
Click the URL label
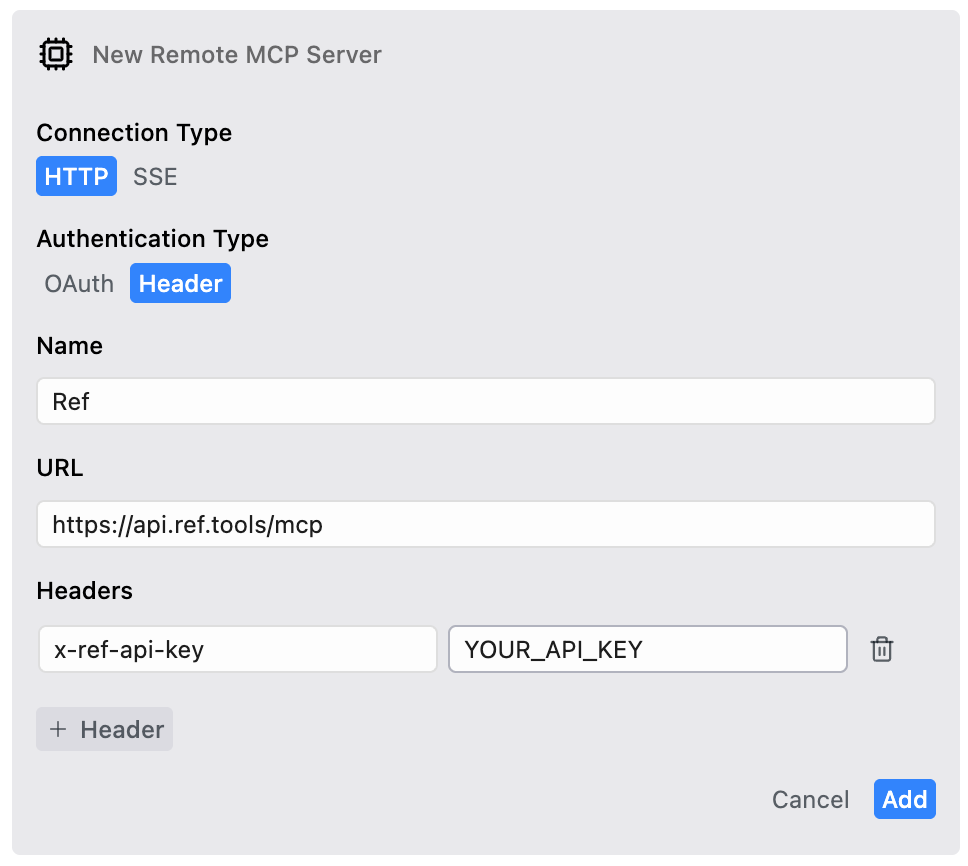60,468
